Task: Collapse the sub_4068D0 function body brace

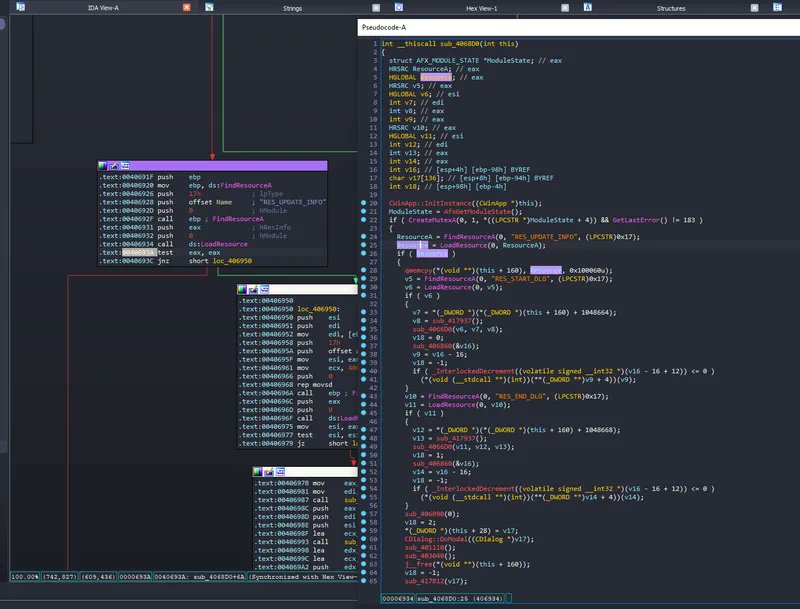Action: (385, 51)
